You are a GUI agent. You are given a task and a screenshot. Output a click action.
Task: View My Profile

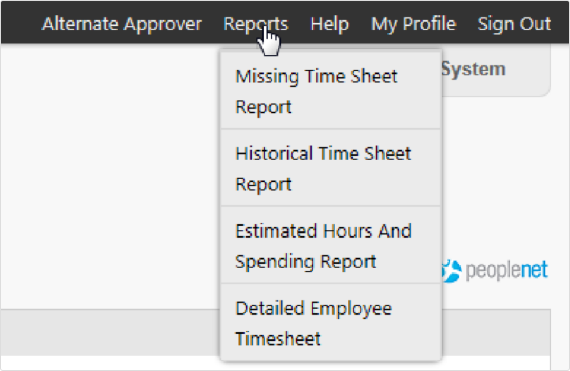tap(413, 24)
